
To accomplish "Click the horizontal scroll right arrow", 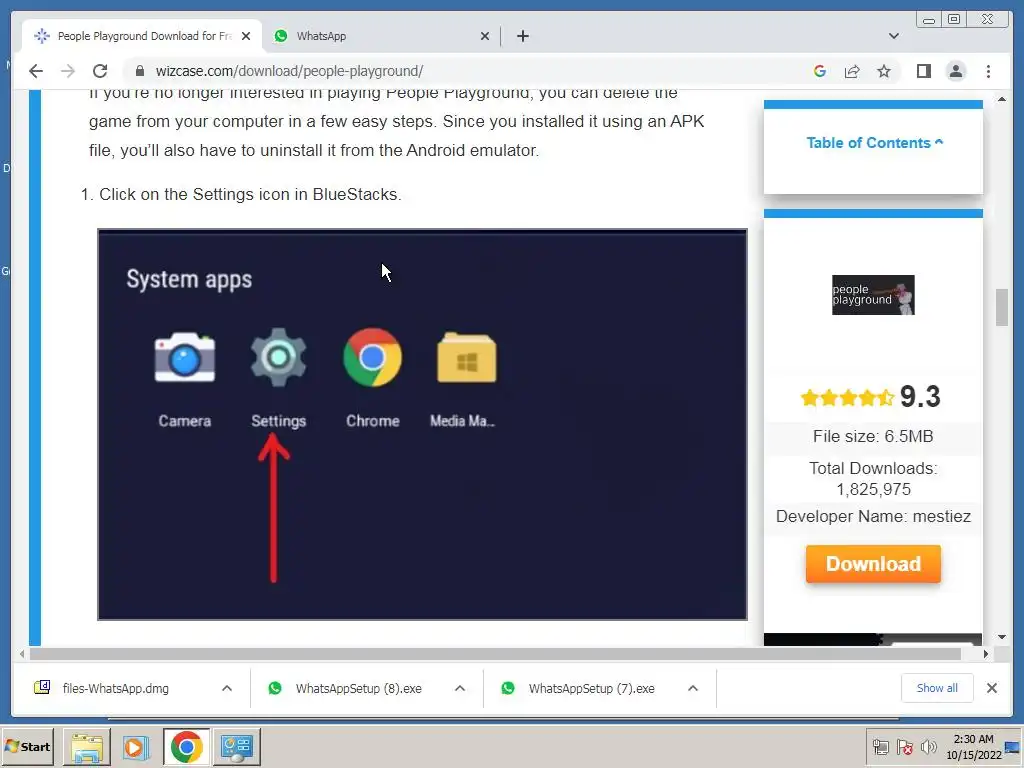I will point(985,654).
